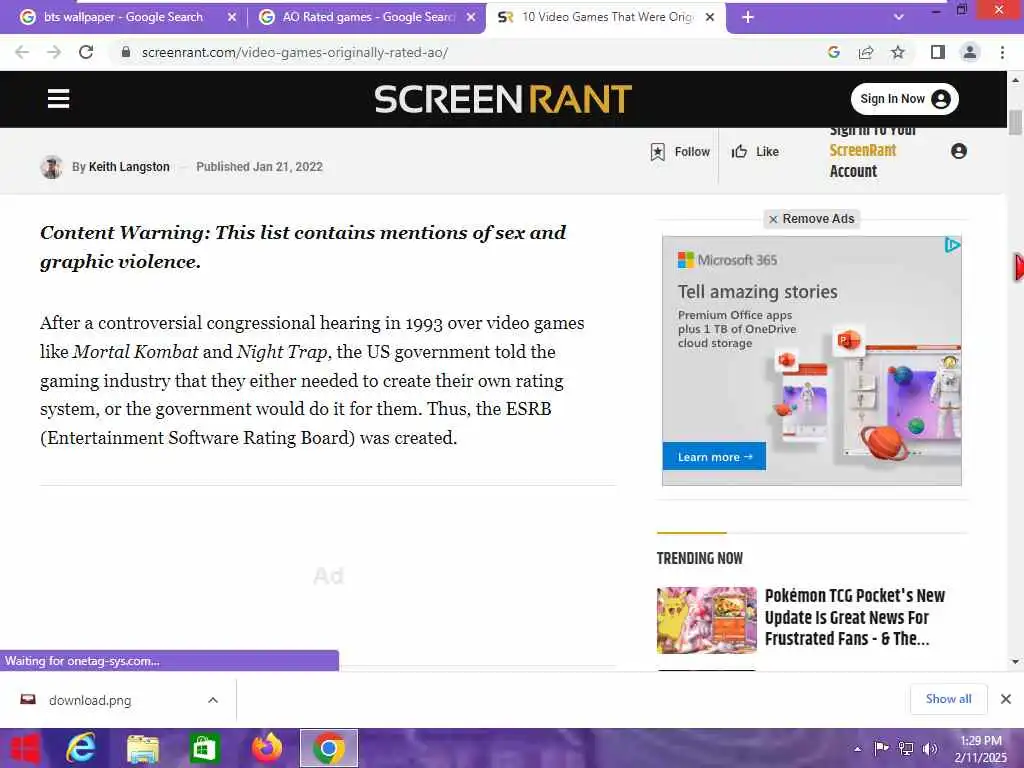The height and width of the screenshot is (768, 1024).
Task: Click the scrollbar down arrow
Action: click(x=1015, y=662)
